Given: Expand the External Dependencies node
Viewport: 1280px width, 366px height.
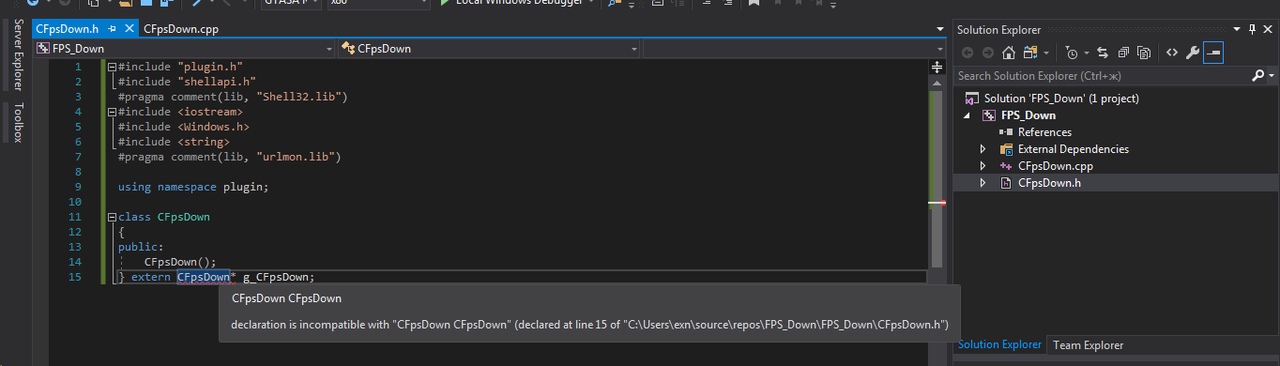Looking at the screenshot, I should pos(983,149).
